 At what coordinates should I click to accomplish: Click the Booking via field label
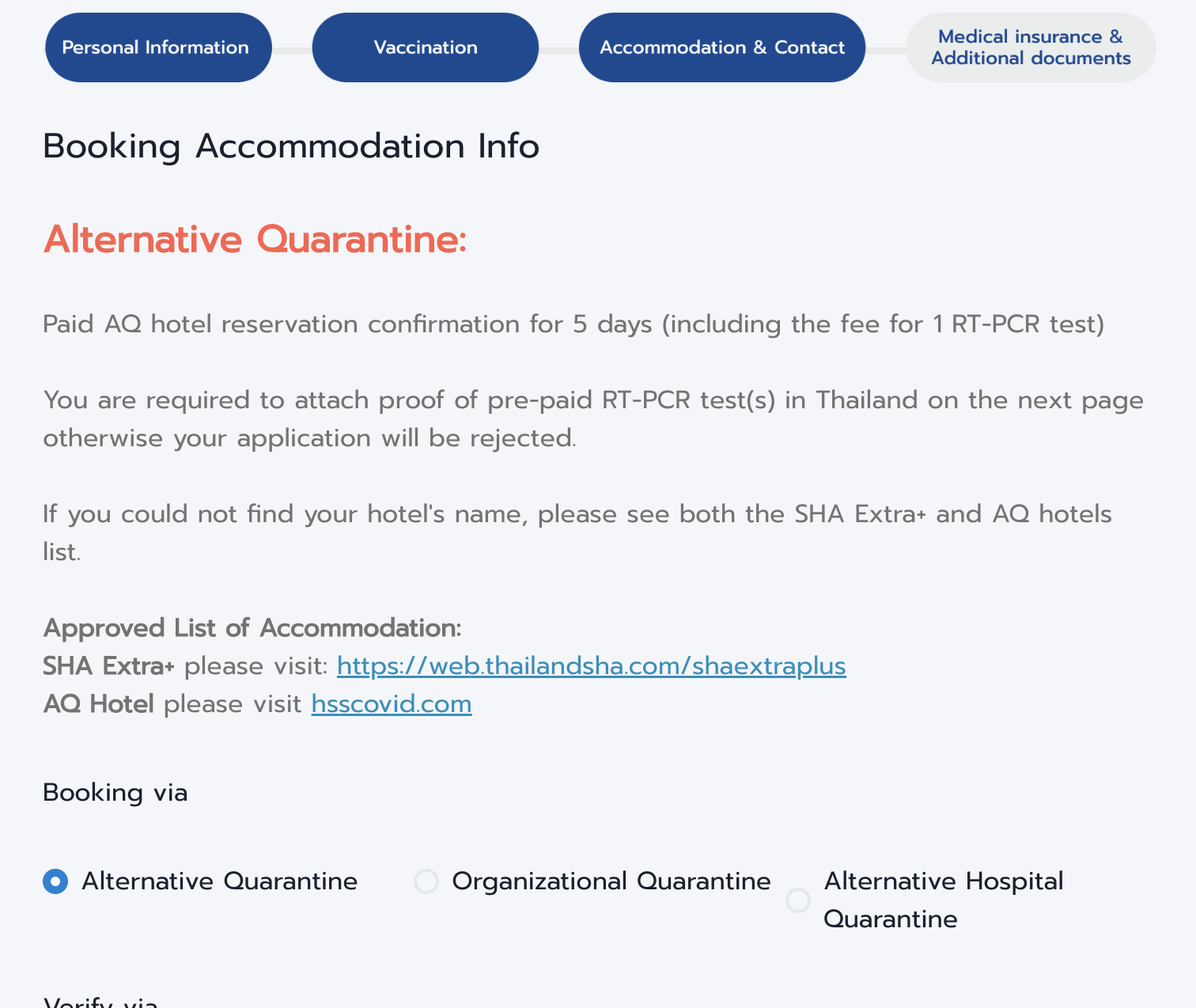click(115, 793)
